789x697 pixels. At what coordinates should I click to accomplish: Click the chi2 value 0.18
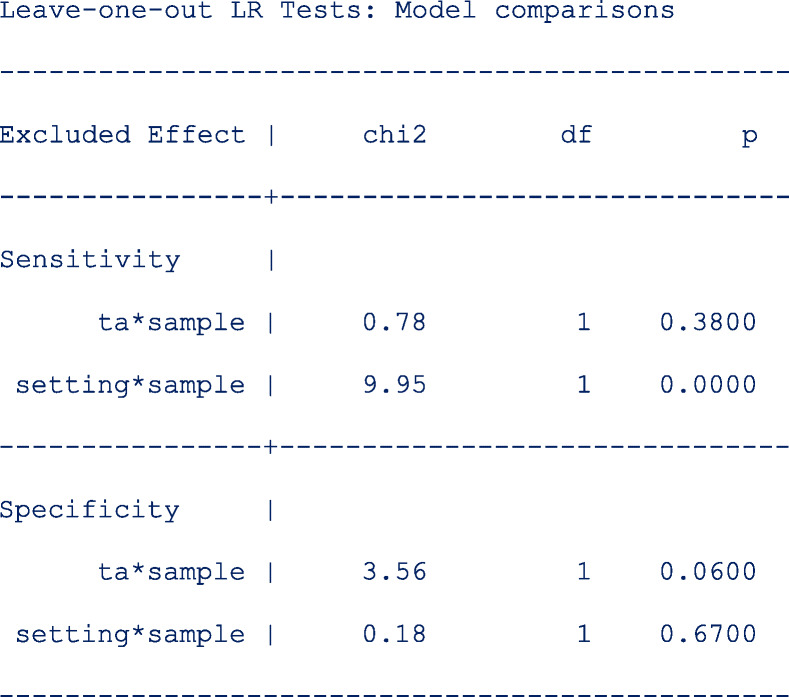(394, 634)
